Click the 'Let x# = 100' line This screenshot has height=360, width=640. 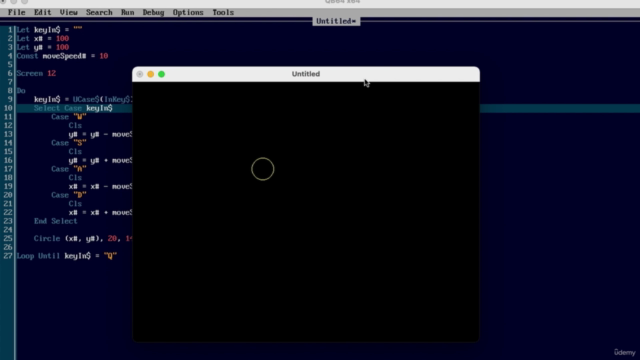[x=43, y=38]
